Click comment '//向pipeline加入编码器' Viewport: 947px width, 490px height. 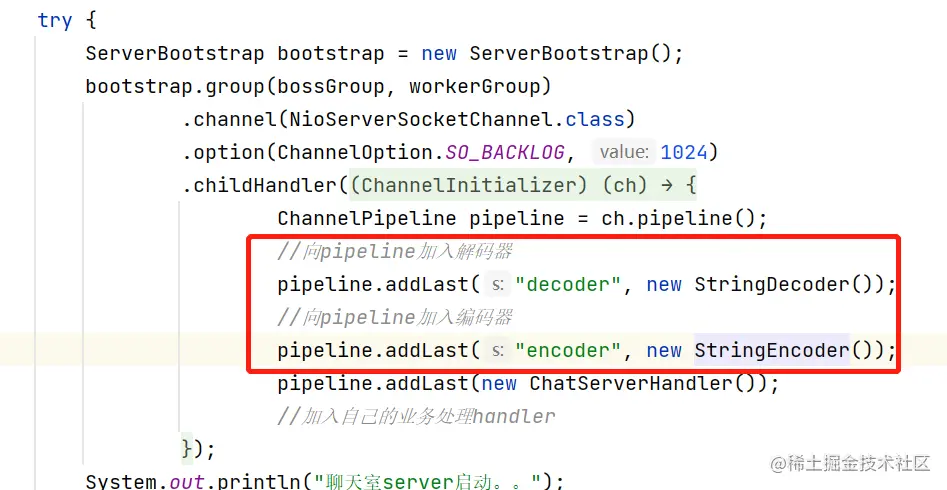point(395,317)
